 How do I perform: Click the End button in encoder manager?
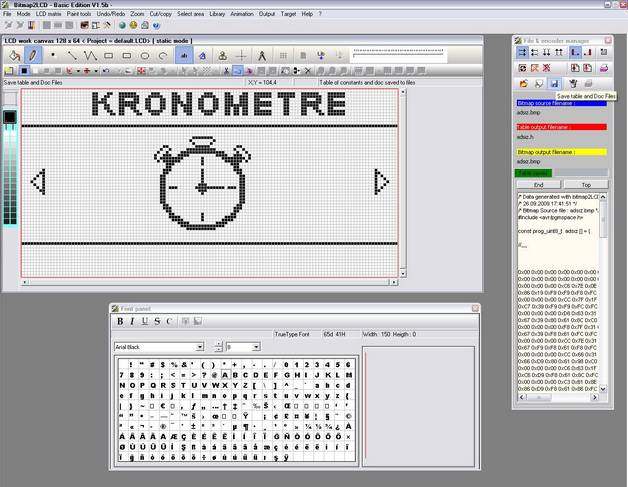538,185
